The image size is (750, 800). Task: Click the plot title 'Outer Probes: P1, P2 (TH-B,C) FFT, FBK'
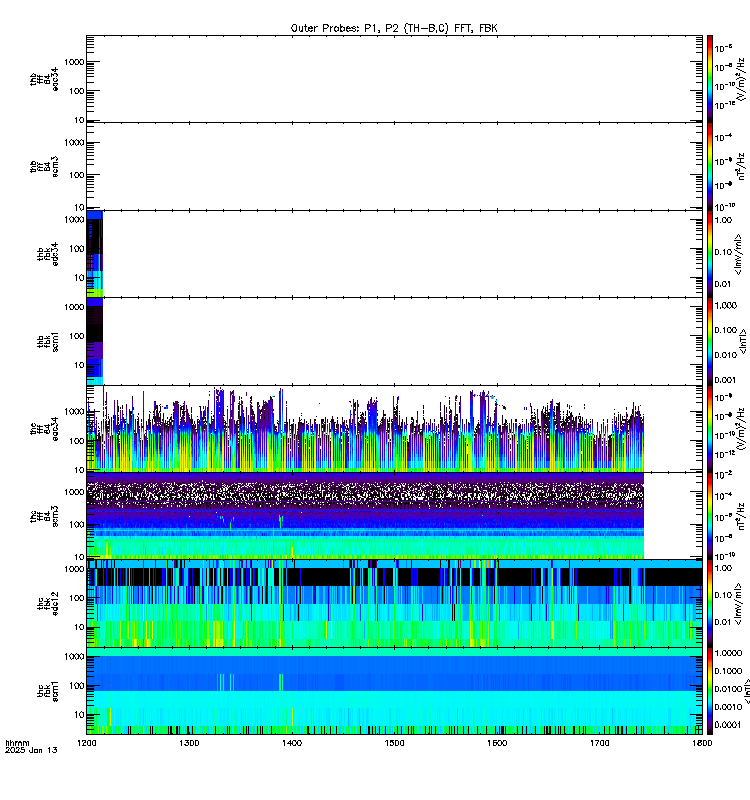click(x=394, y=28)
